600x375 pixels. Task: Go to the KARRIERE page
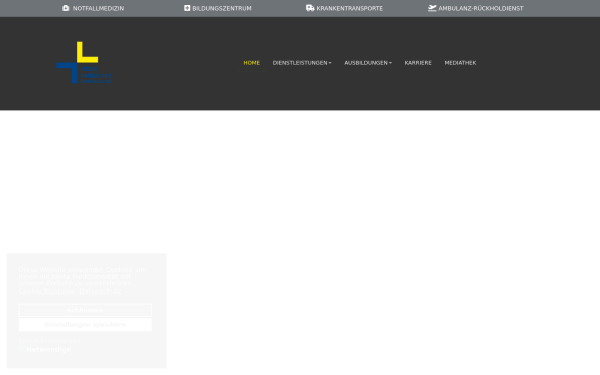pos(418,63)
